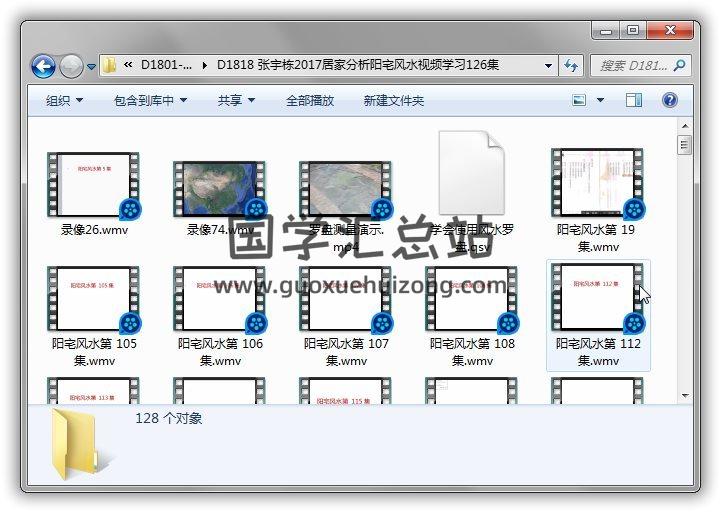Open the 共享 menu
This screenshot has height=513, width=721.
(x=236, y=100)
